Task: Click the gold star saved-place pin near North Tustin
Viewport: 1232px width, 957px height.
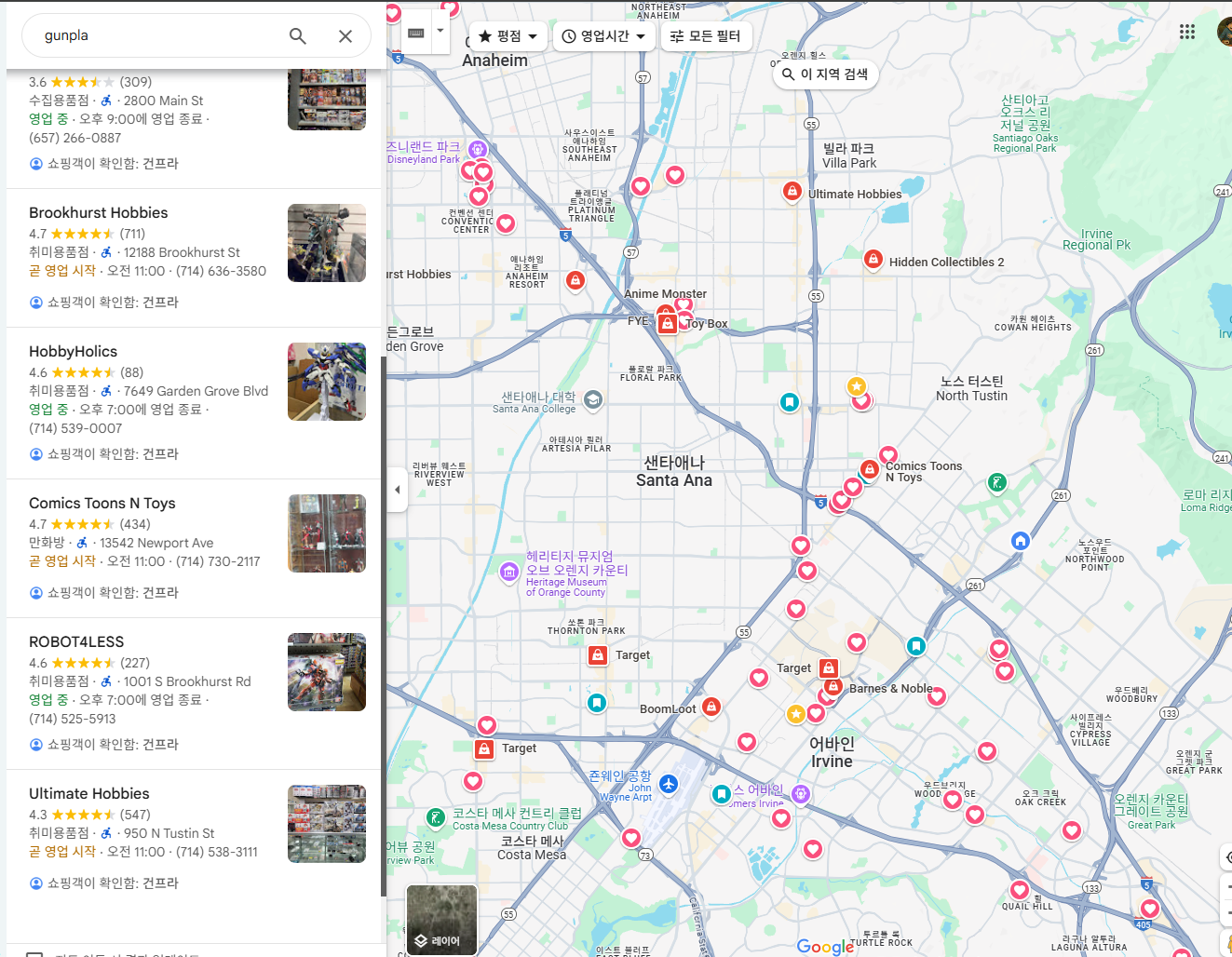Action: click(x=857, y=386)
